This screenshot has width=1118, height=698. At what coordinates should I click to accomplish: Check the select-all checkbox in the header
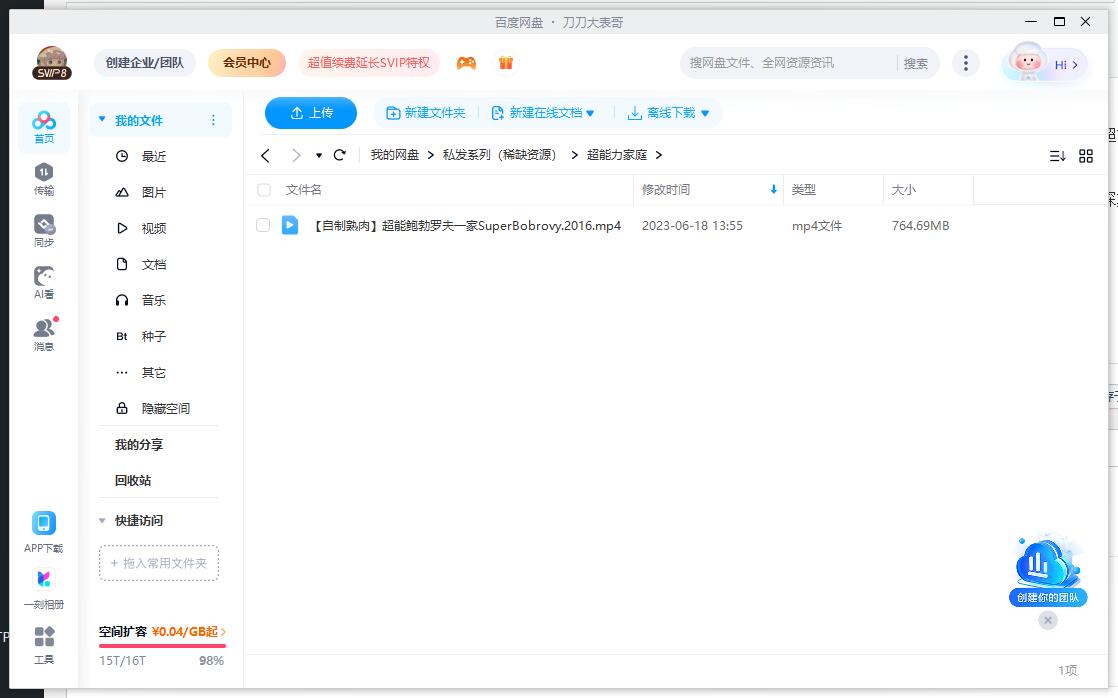pyautogui.click(x=264, y=189)
